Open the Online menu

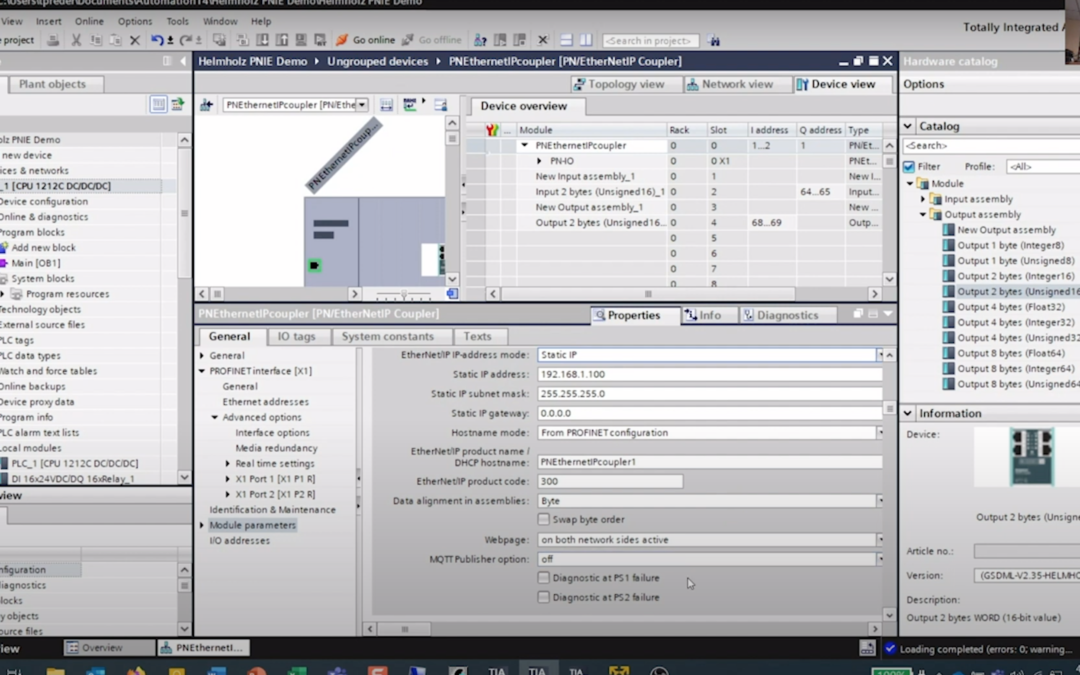point(89,21)
